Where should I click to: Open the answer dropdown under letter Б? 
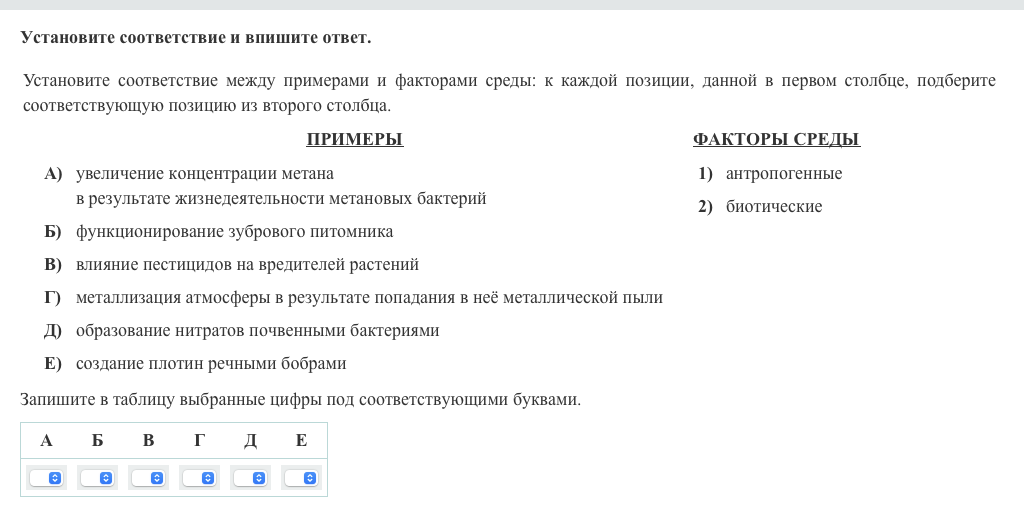click(98, 478)
